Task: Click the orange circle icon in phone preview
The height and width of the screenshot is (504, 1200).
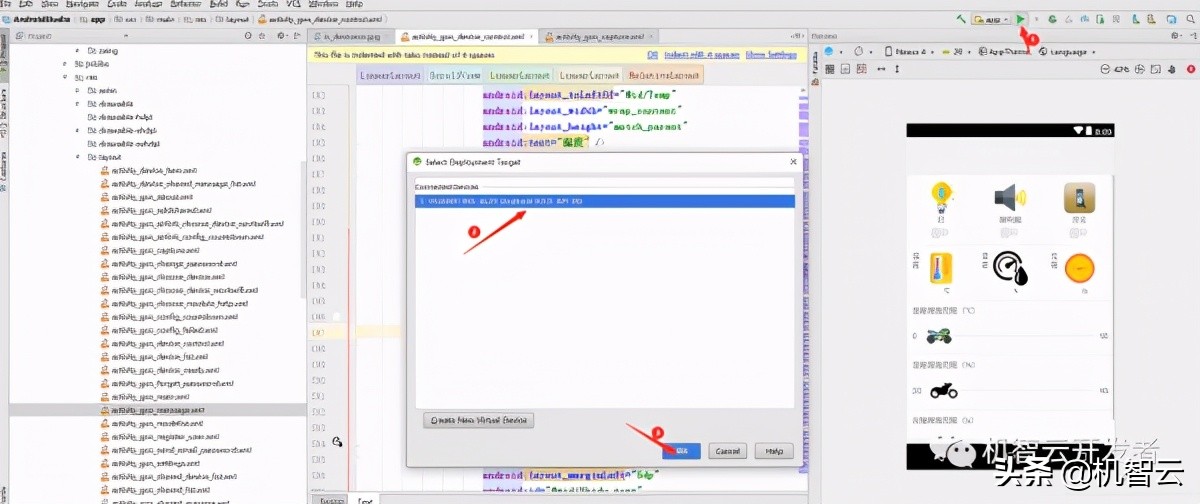Action: pos(1079,268)
